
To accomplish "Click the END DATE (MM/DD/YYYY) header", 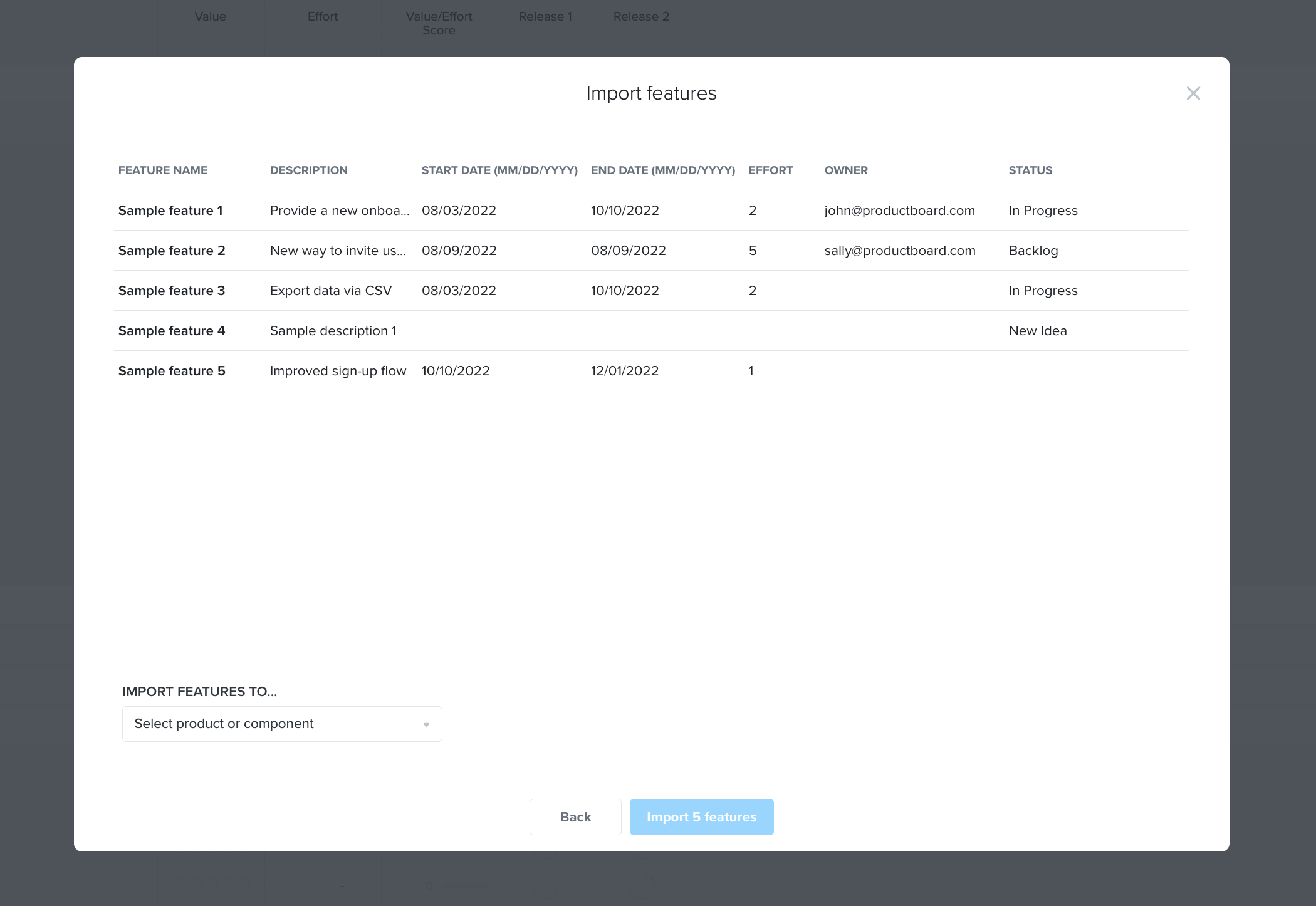I will (x=663, y=170).
